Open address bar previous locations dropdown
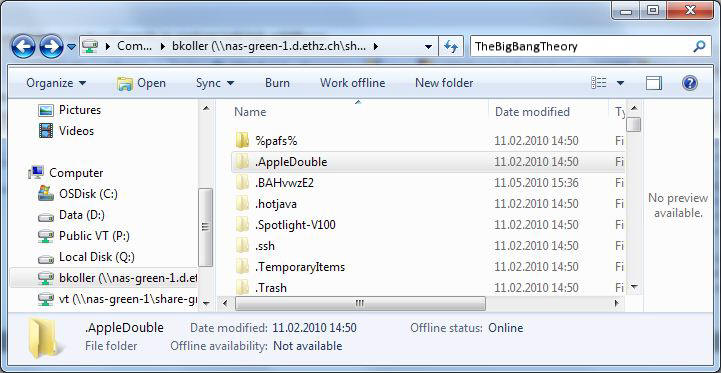721x373 pixels. (429, 46)
